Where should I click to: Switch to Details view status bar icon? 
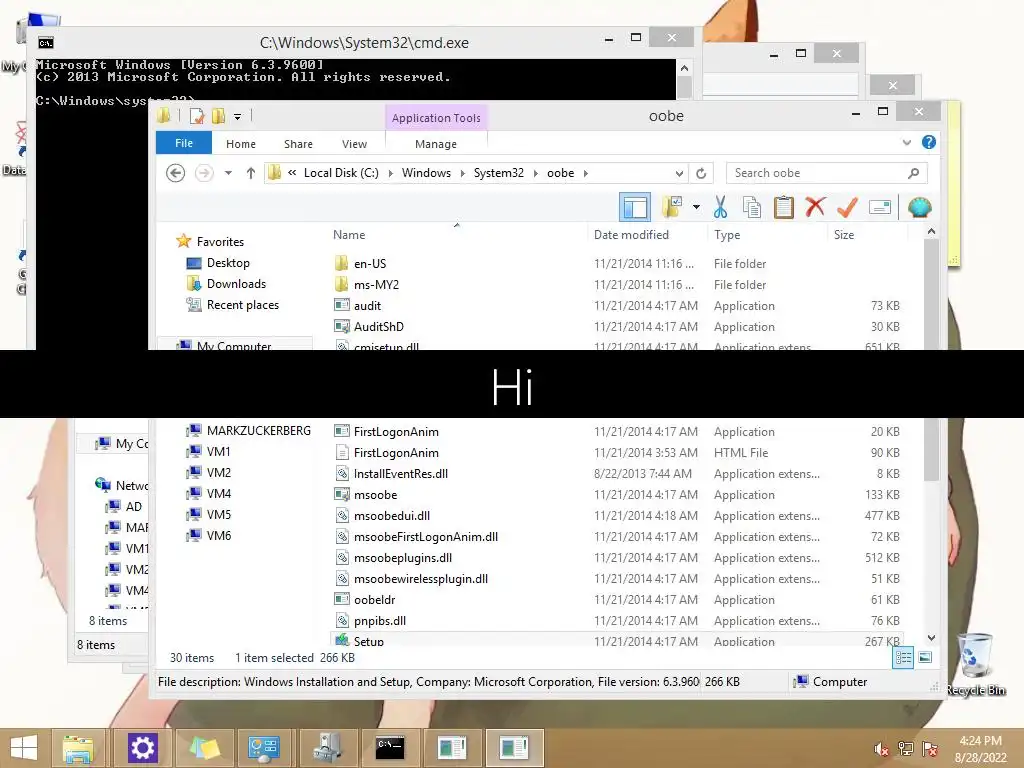pos(903,658)
